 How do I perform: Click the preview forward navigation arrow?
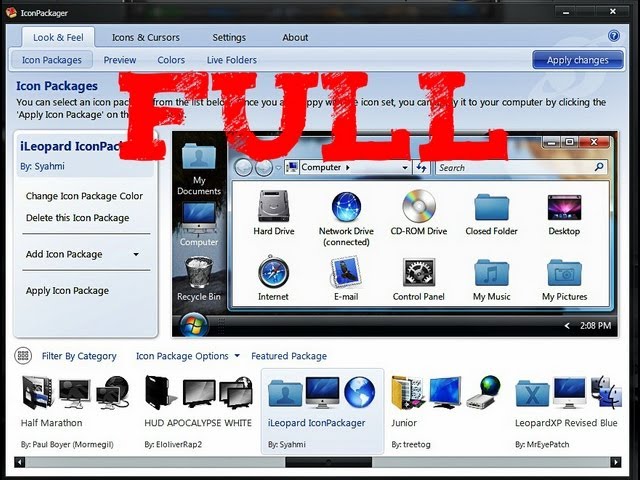(x=264, y=167)
